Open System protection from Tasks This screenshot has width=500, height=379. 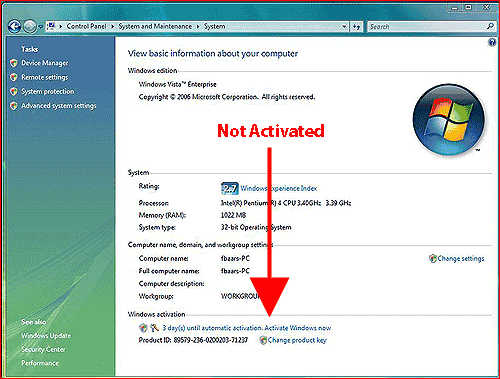[x=48, y=91]
